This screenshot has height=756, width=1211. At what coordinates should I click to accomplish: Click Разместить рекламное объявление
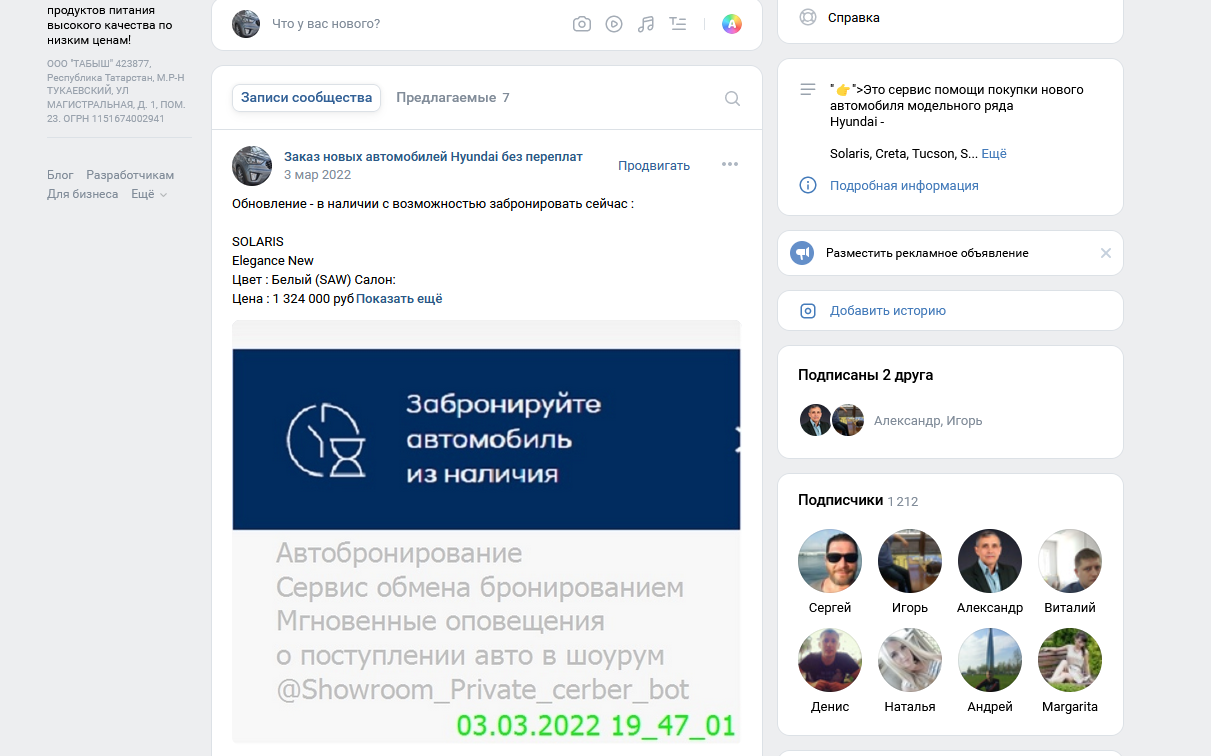(927, 253)
